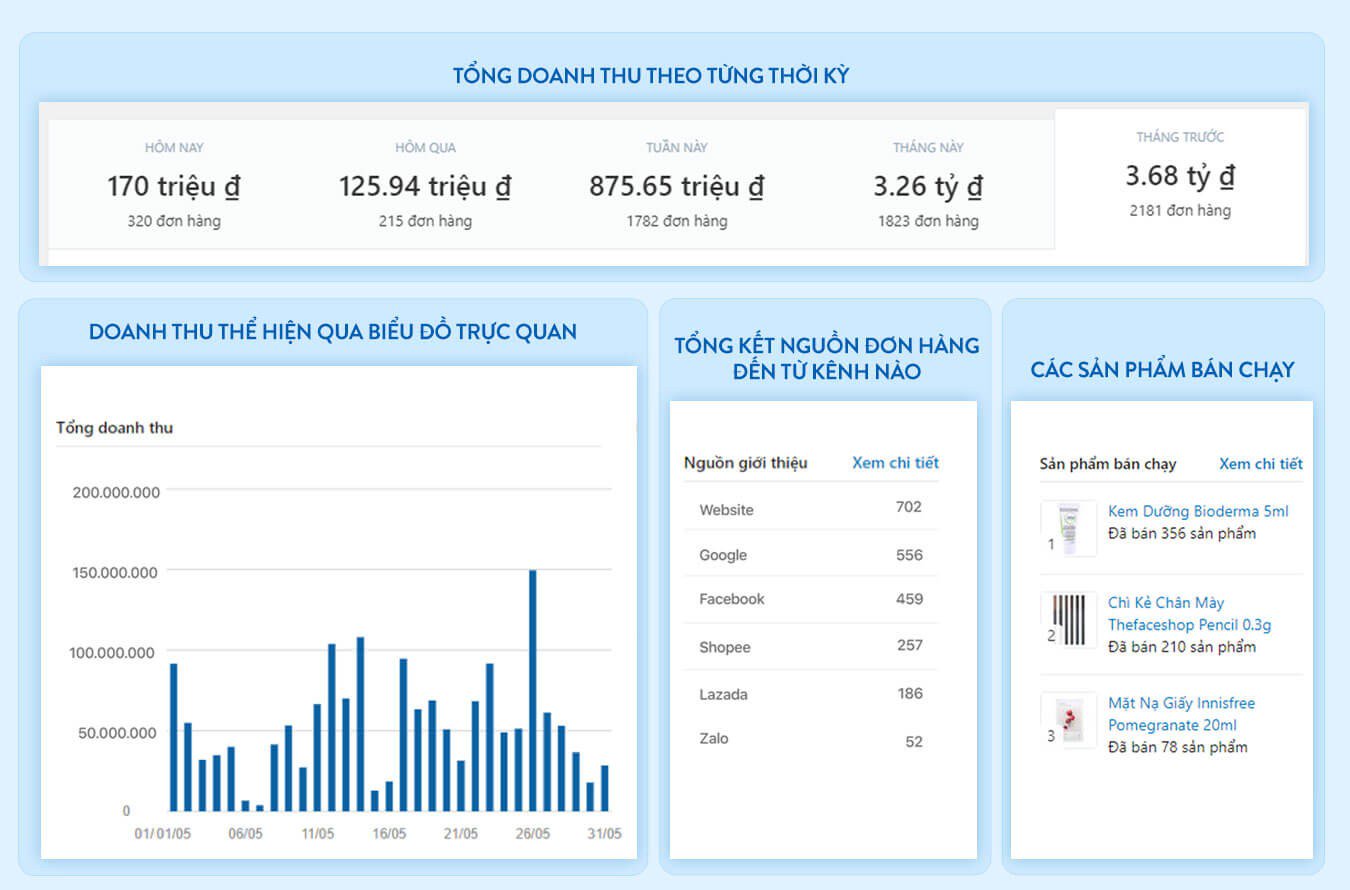Select the Website referral source row

point(810,509)
